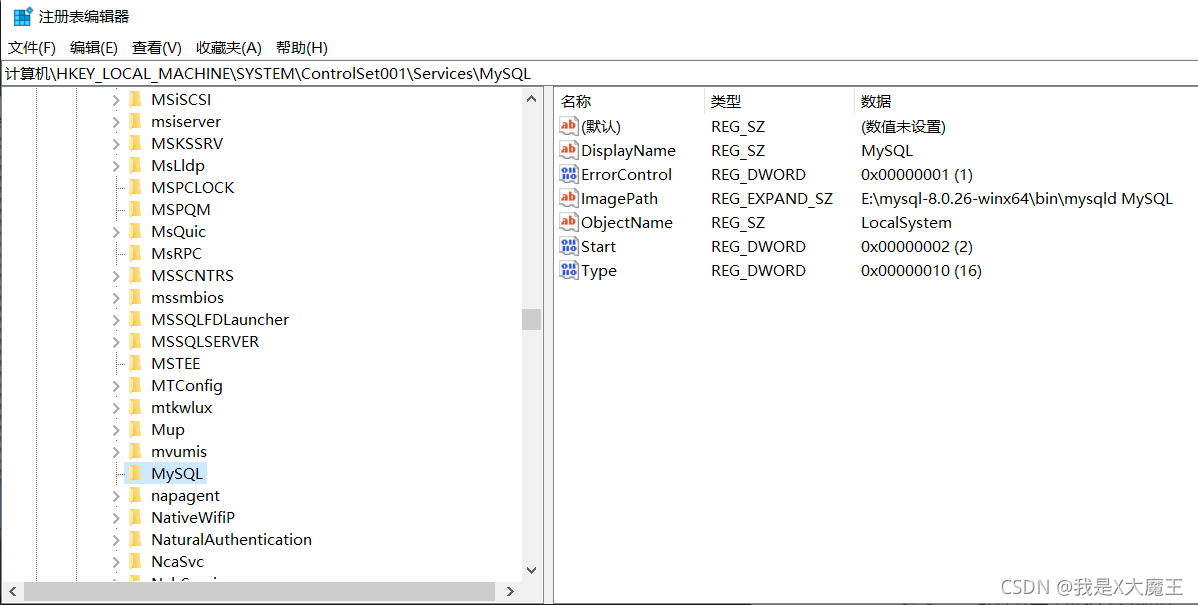Open the 帮助(H) menu
The image size is (1198, 605).
(x=302, y=48)
